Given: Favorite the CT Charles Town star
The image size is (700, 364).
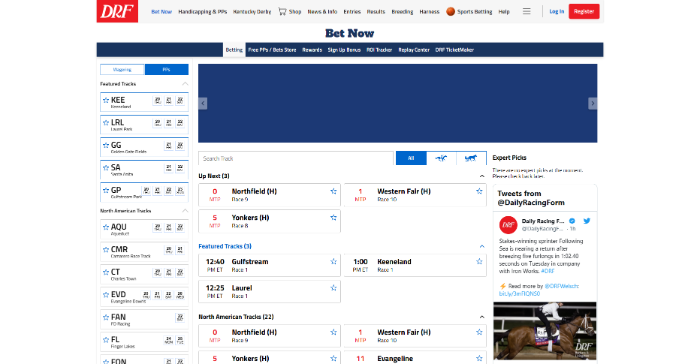Looking at the screenshot, I should 106,272.
